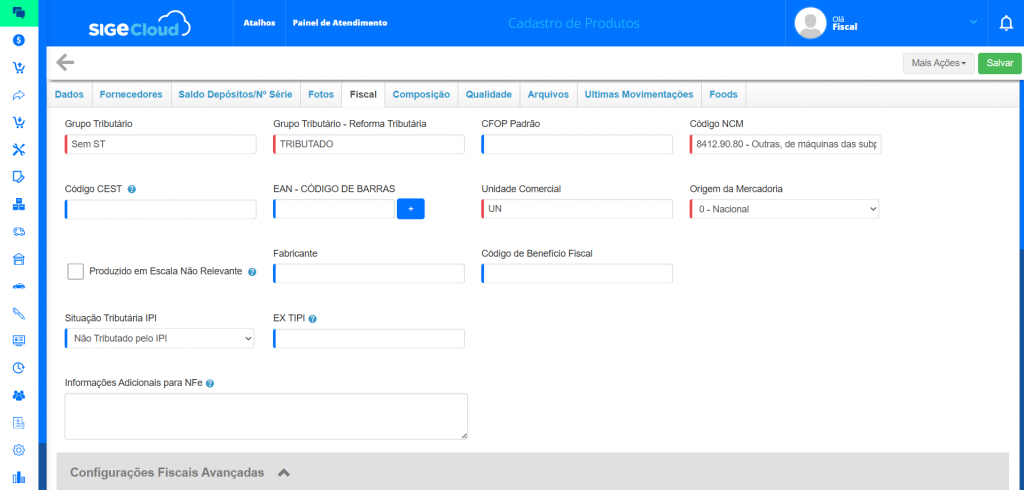Click the dollar sign finance icon
Screen dimensions: 1024x490
point(18,40)
